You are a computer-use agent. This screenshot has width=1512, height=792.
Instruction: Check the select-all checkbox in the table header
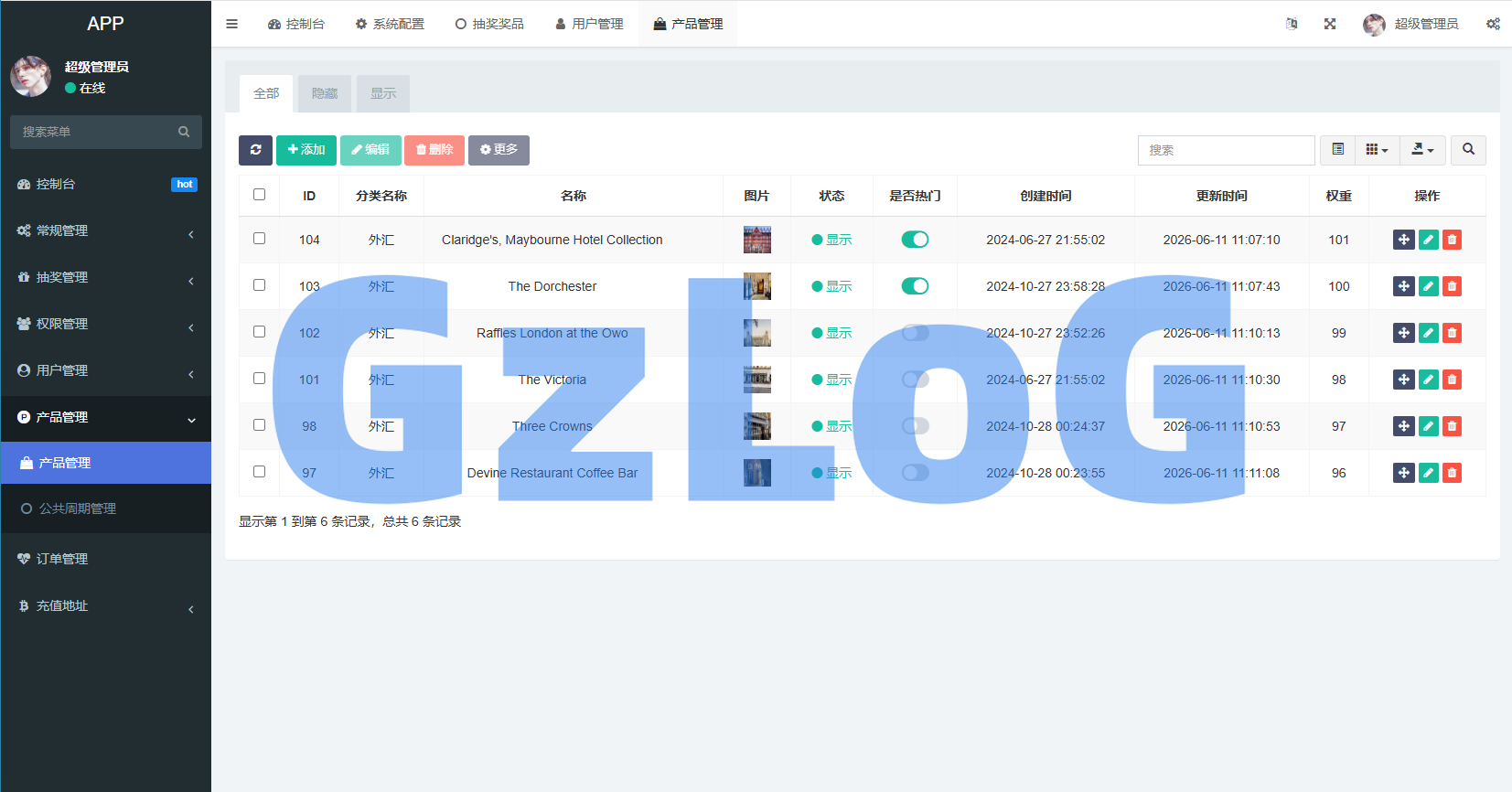click(259, 195)
